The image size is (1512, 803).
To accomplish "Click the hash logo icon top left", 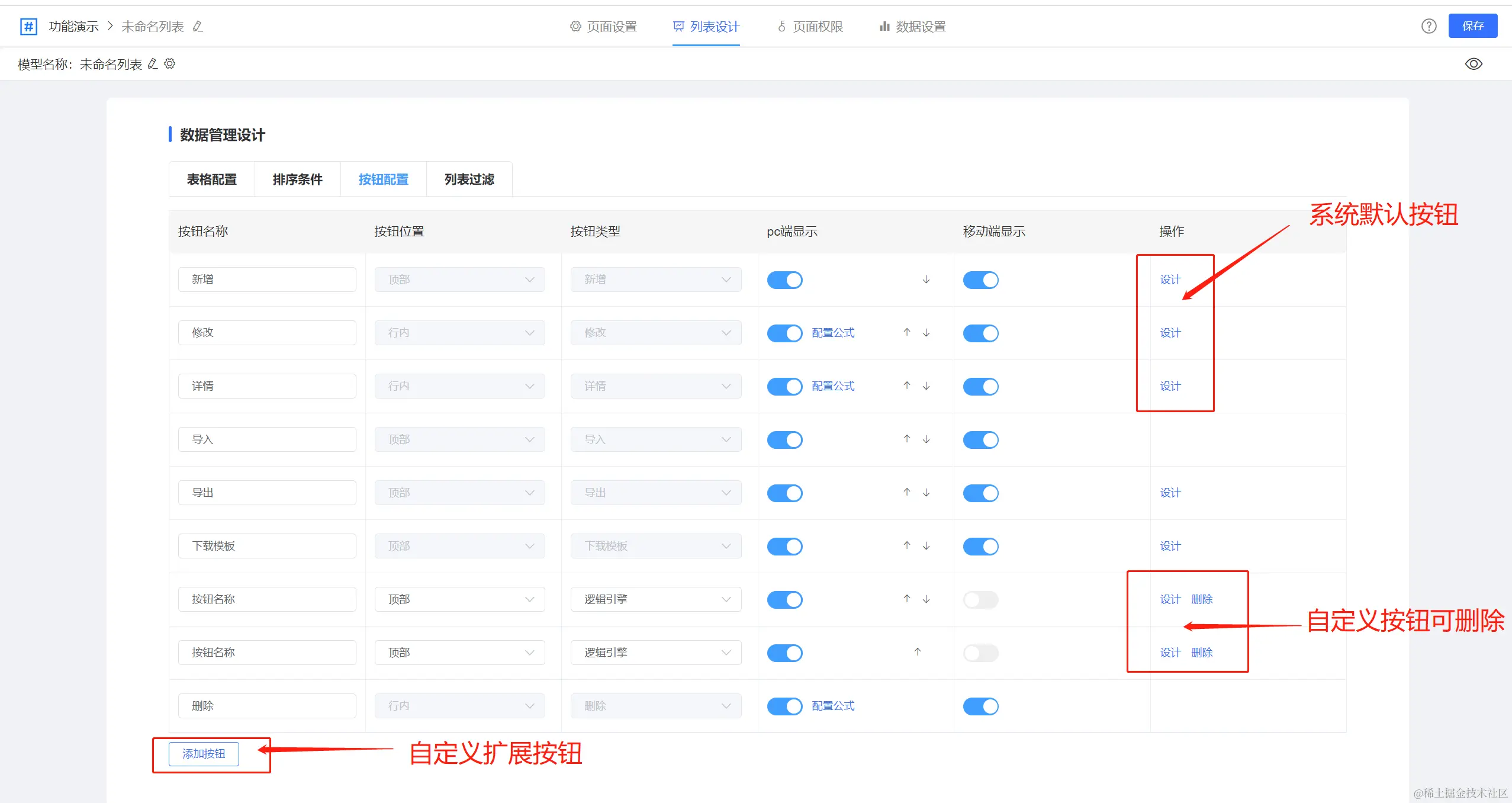I will pos(28,26).
